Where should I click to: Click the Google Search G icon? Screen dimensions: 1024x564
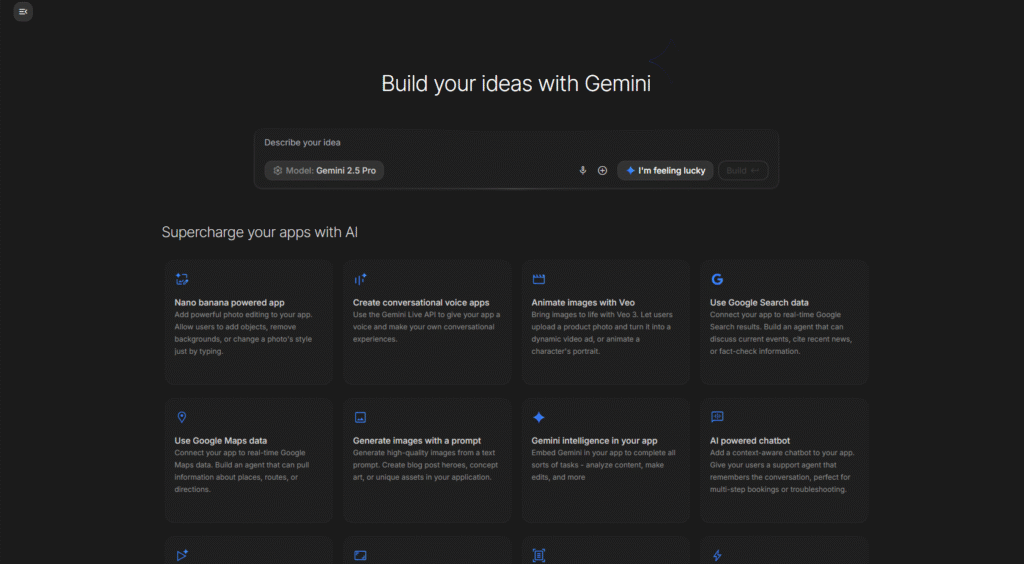click(x=717, y=280)
